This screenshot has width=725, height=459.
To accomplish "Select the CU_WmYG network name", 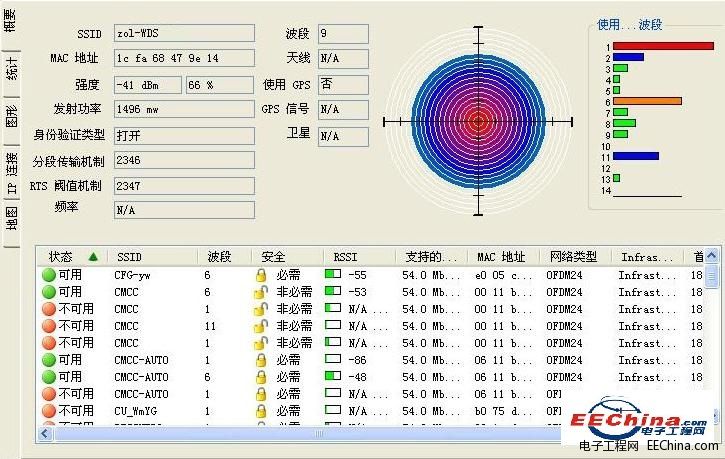I will pyautogui.click(x=135, y=411).
